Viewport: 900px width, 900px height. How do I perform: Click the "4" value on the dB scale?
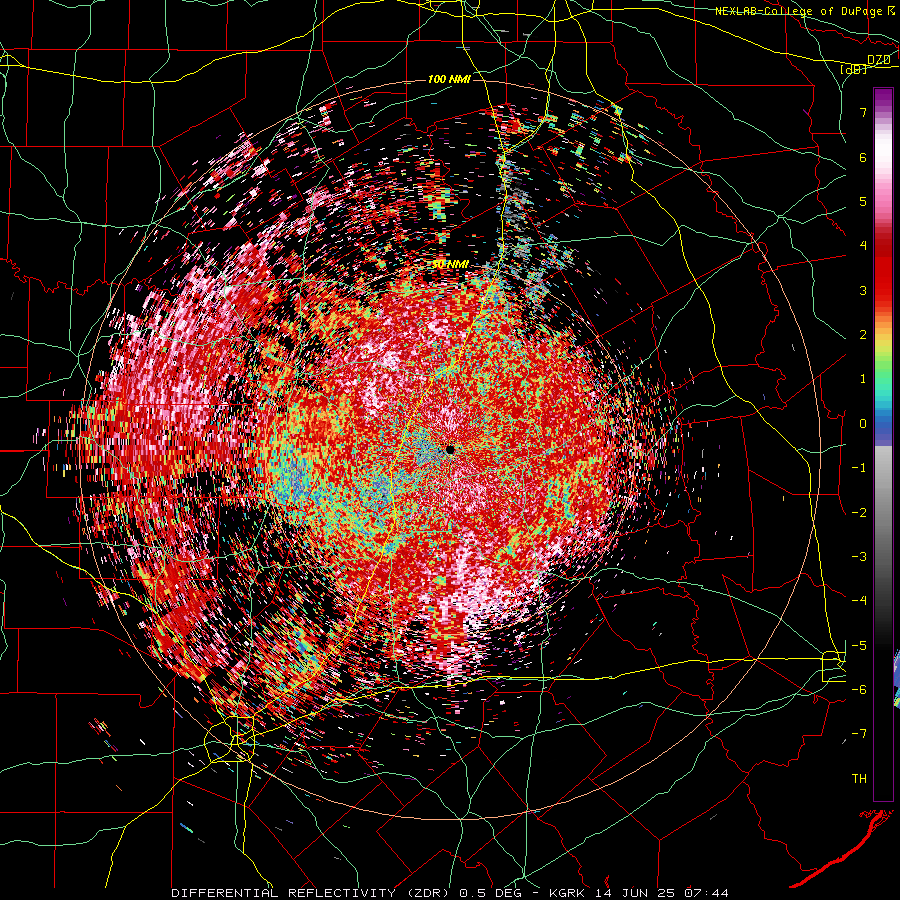[x=863, y=246]
